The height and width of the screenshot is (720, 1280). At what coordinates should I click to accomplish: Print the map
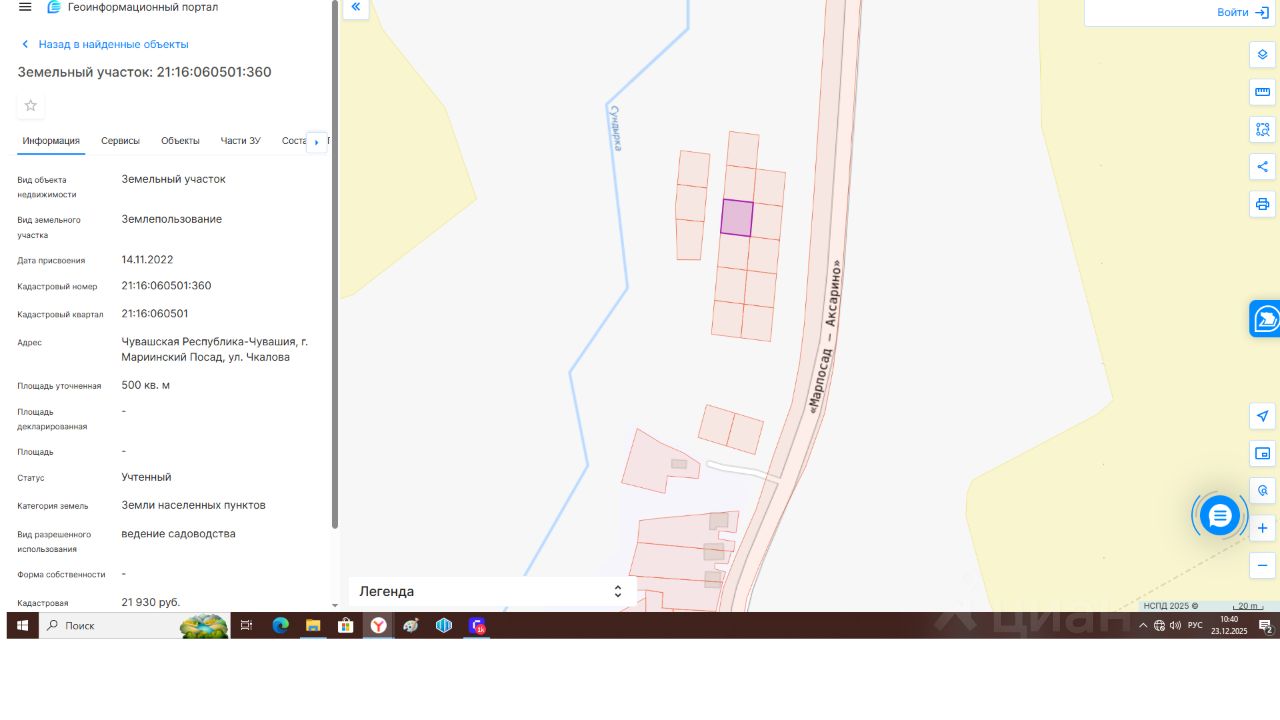point(1262,204)
